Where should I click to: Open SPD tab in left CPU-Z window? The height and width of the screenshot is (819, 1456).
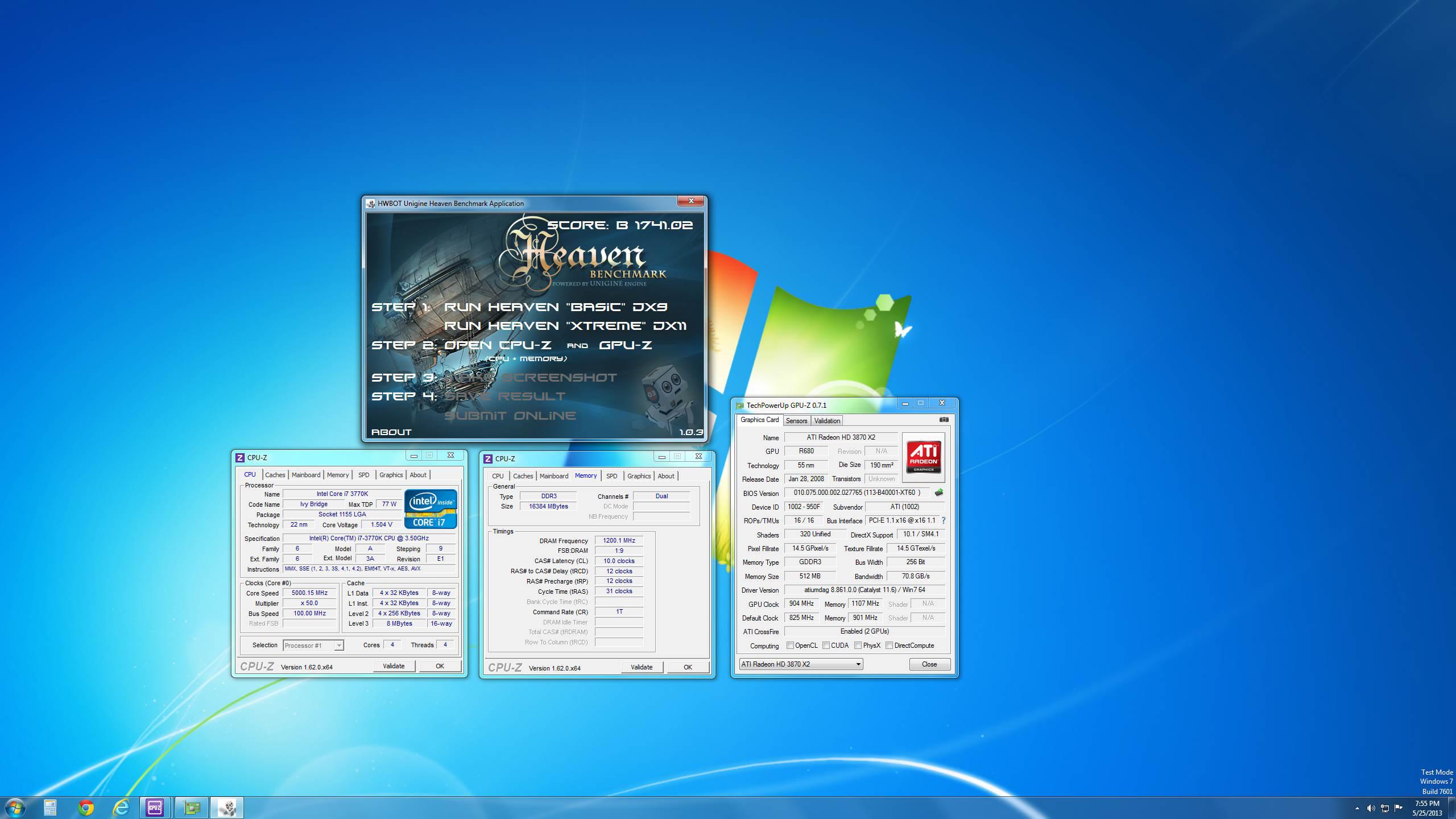[363, 475]
